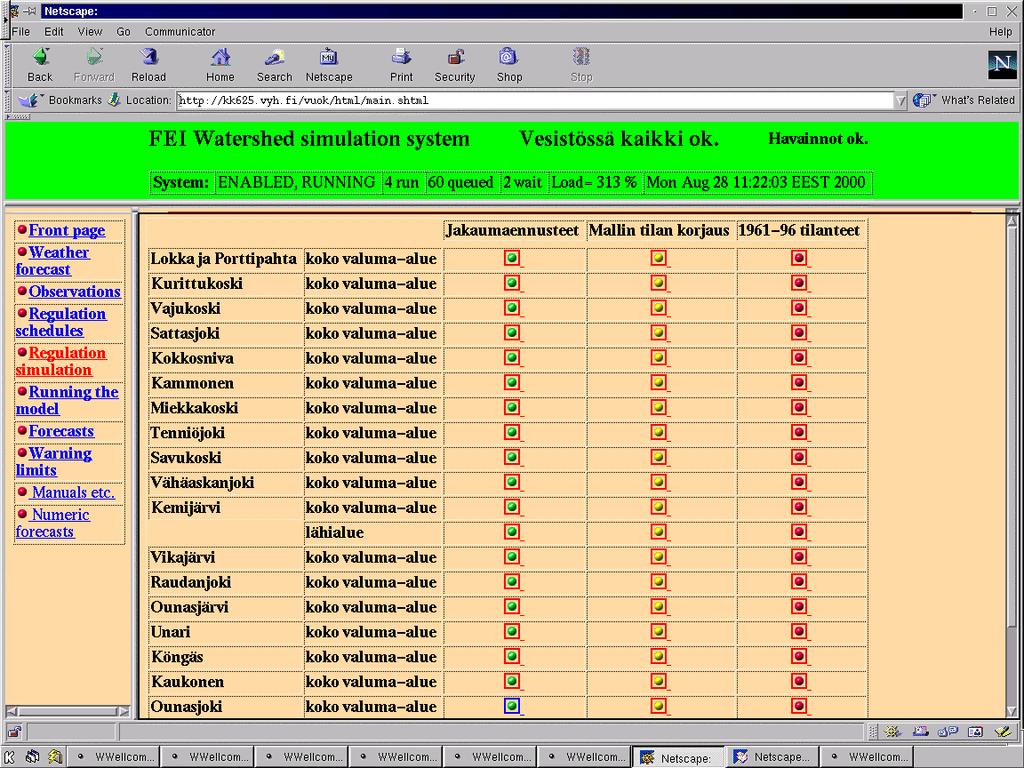Image resolution: width=1024 pixels, height=768 pixels.
Task: Click the Havainnot ok. status text
Action: click(x=818, y=138)
